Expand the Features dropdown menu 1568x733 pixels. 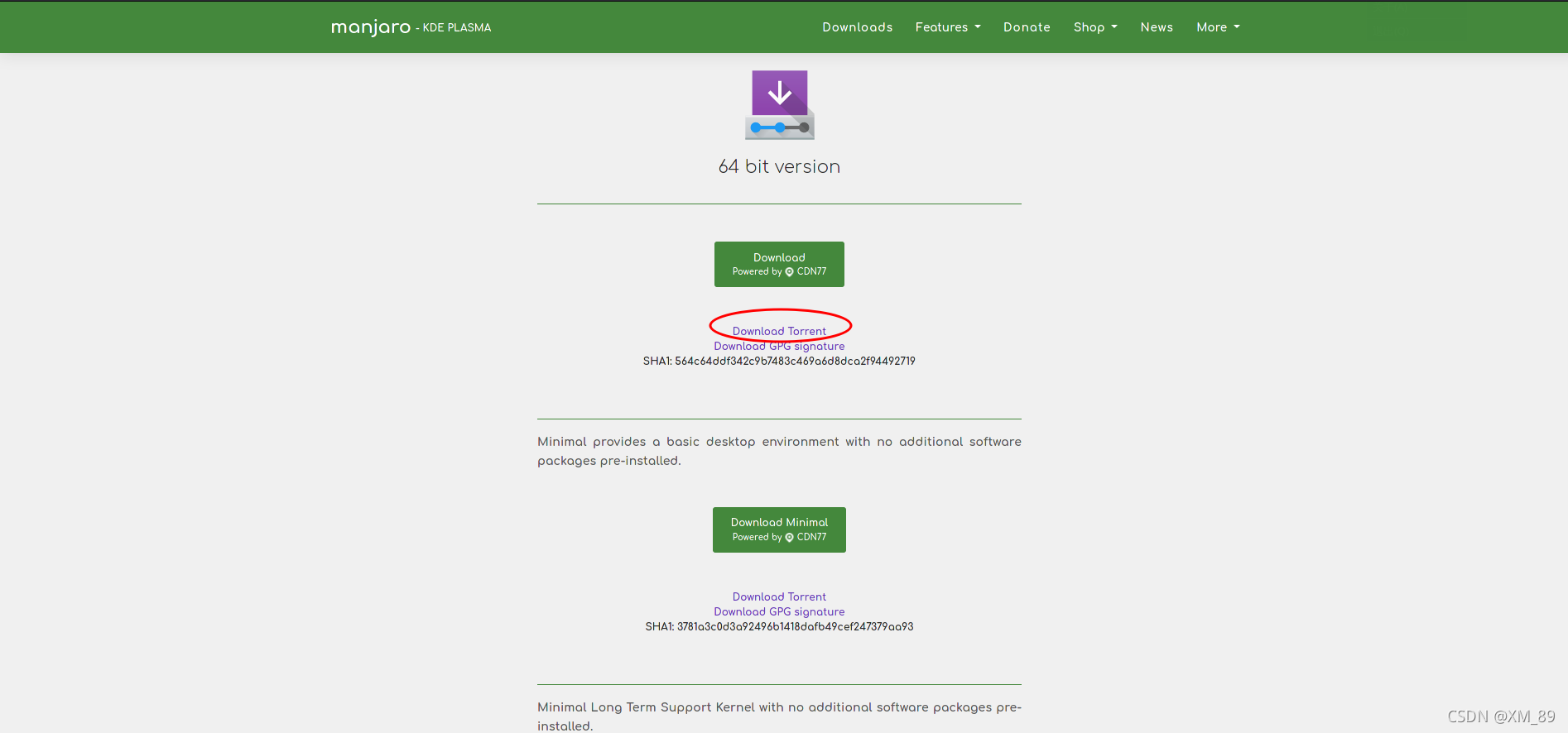click(x=948, y=27)
